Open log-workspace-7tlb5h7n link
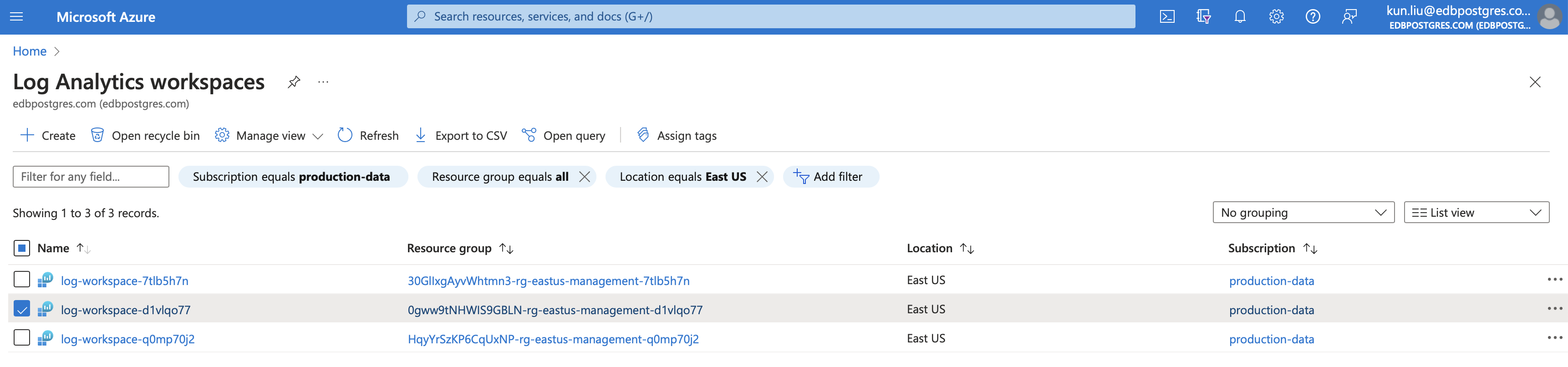Image resolution: width=1568 pixels, height=367 pixels. point(125,280)
